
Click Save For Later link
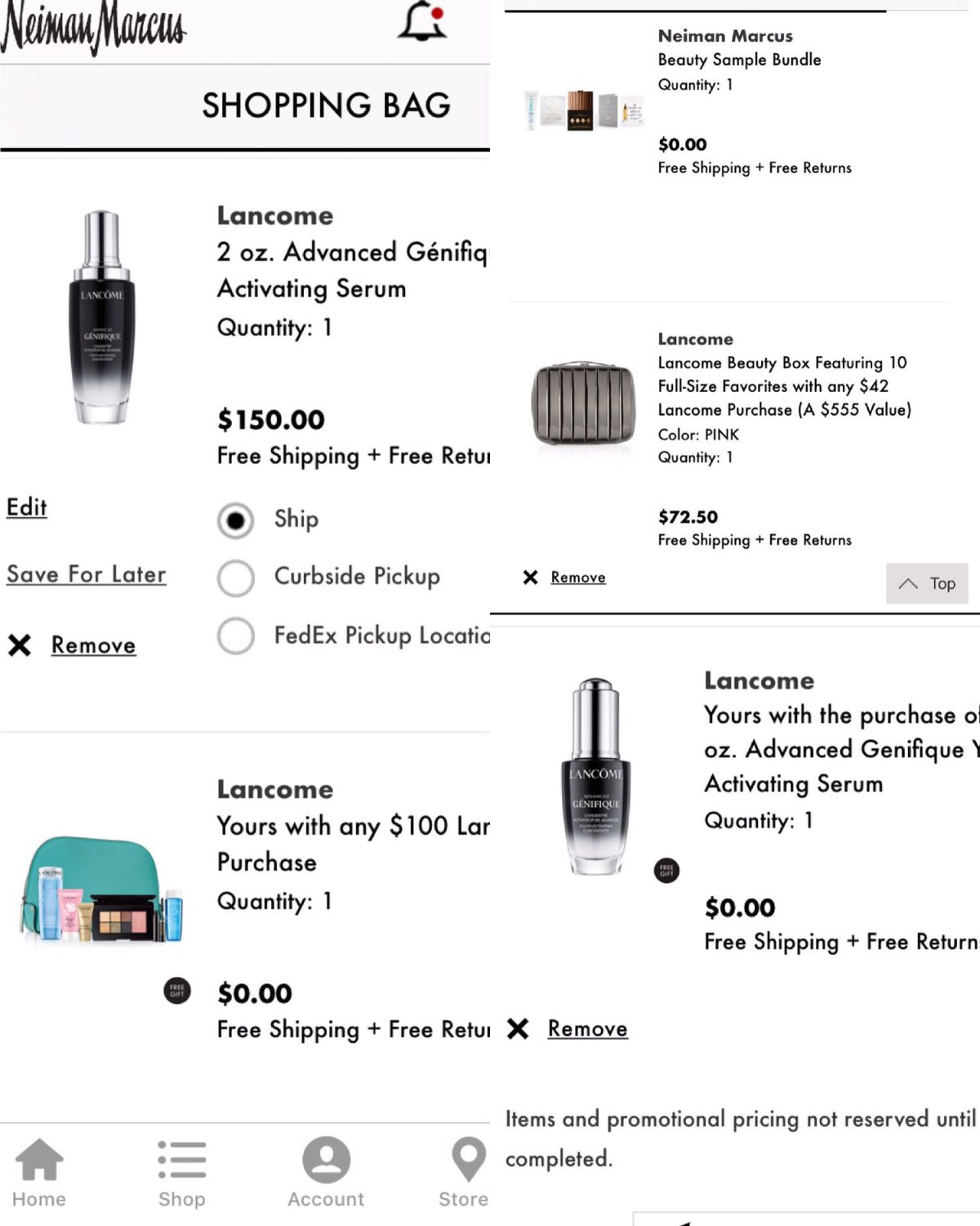[x=87, y=574]
